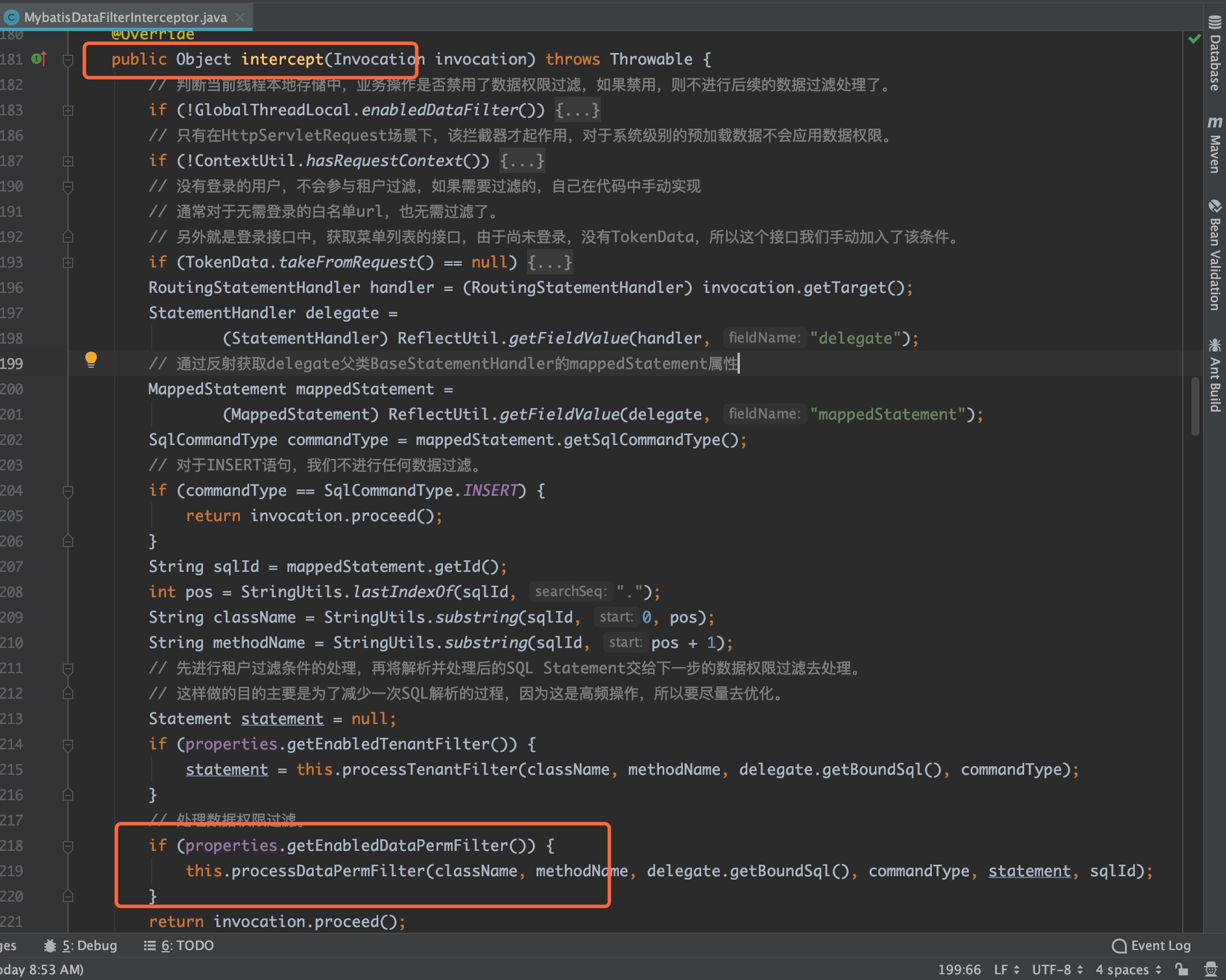Click lastIndexOf method on line 208
1226x980 pixels.
[402, 592]
